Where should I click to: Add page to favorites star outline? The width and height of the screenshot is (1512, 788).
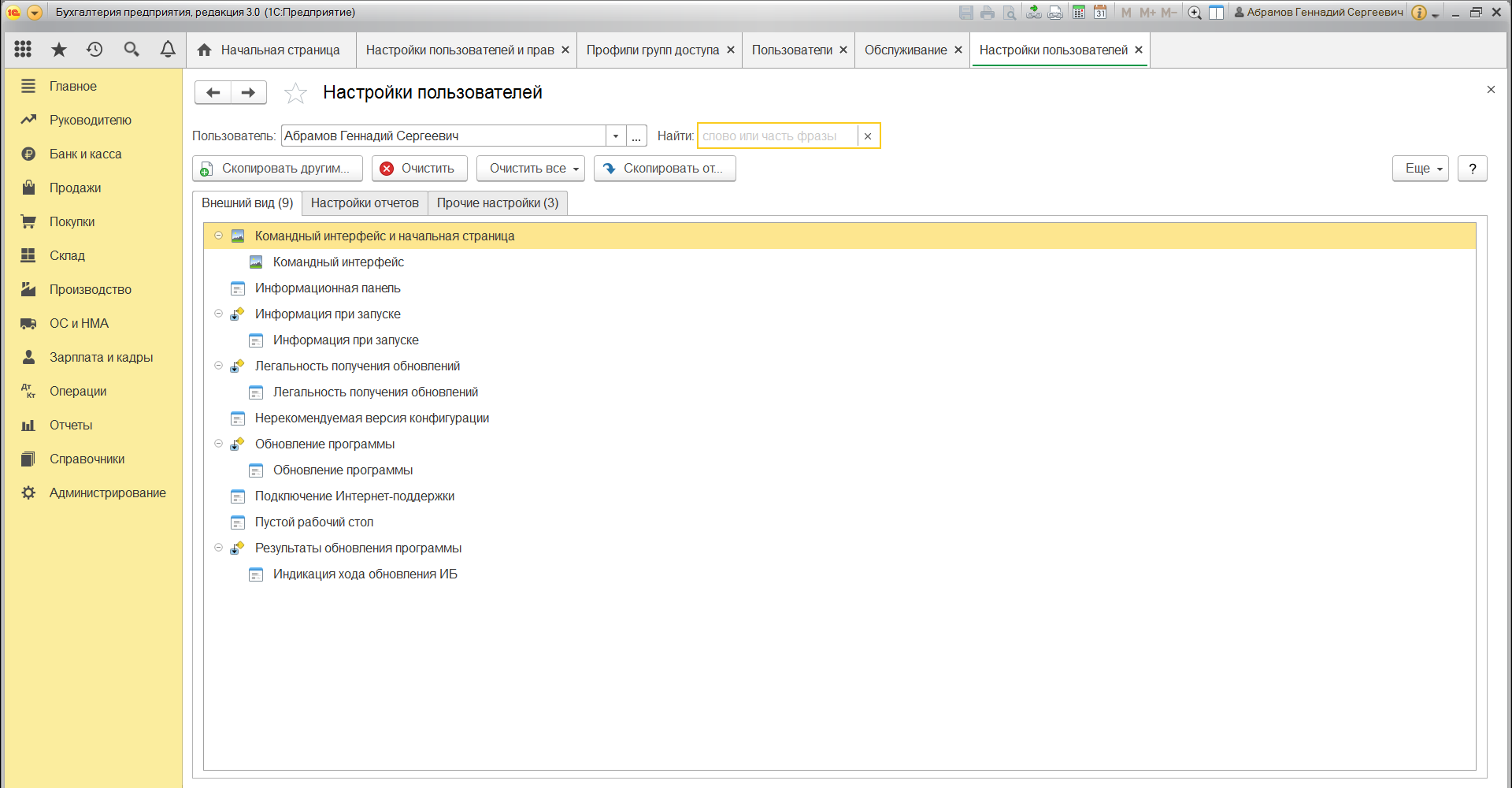coord(295,93)
